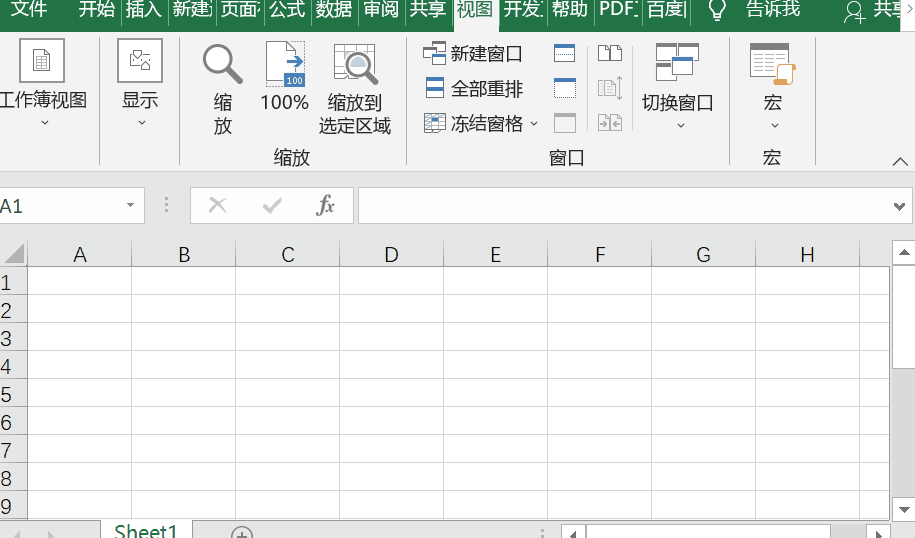Click the View Side by Side icon
Screen dimensions: 915x538
(x=610, y=54)
